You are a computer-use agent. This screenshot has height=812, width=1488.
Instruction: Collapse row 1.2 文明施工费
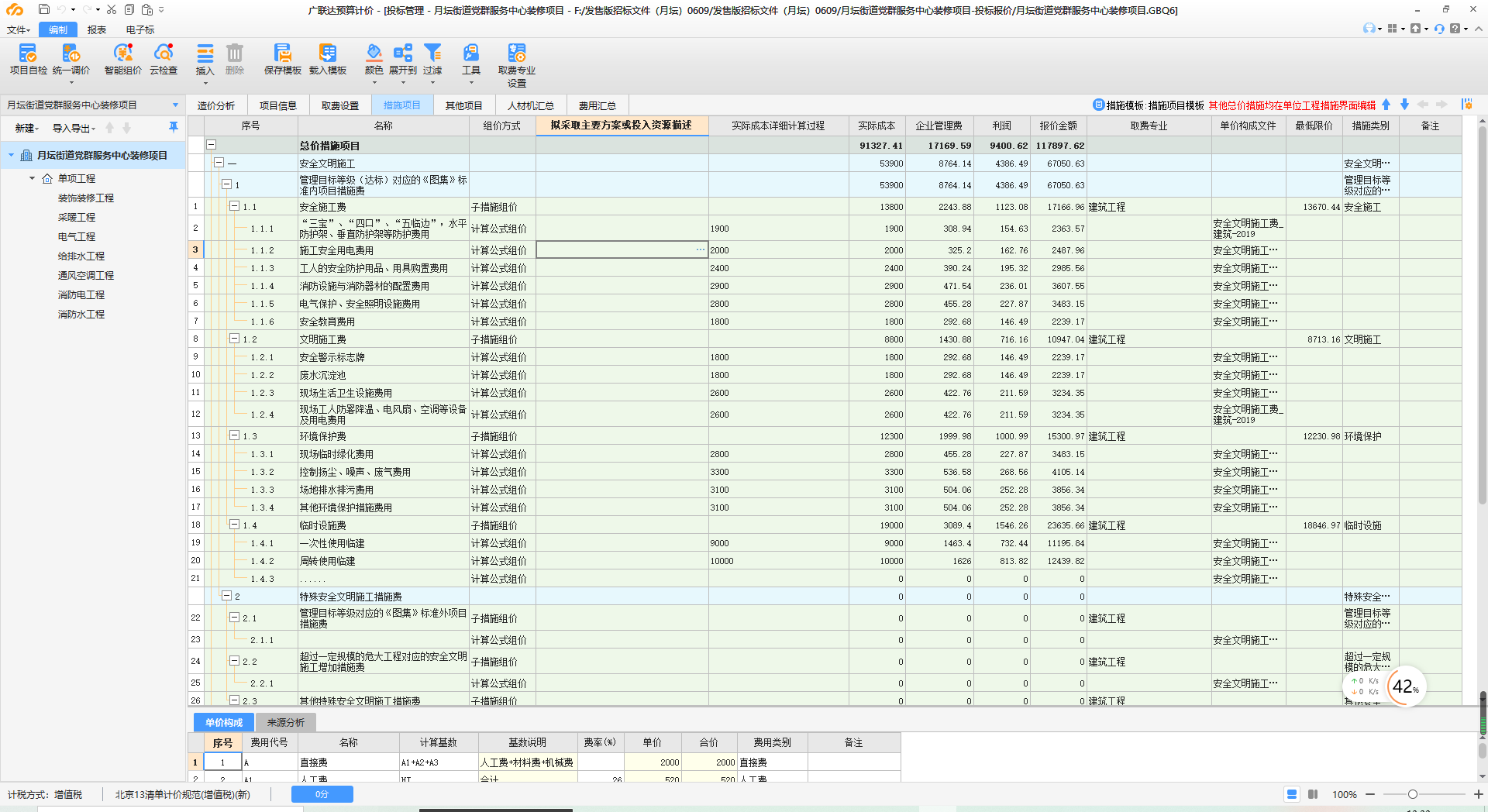[234, 339]
